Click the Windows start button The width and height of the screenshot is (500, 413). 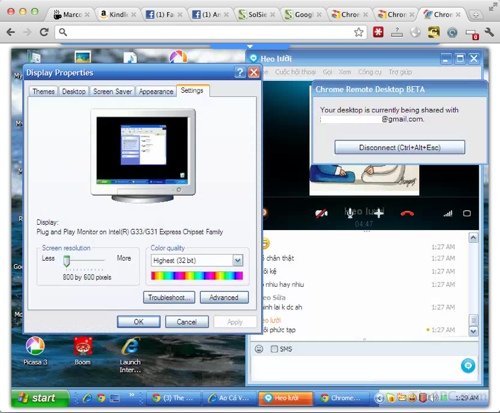point(39,398)
